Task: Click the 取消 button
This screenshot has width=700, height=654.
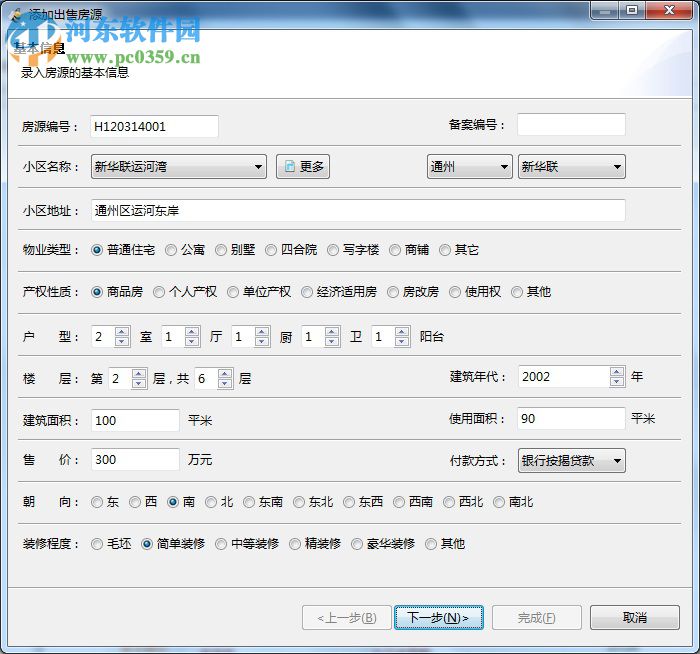Action: (634, 617)
